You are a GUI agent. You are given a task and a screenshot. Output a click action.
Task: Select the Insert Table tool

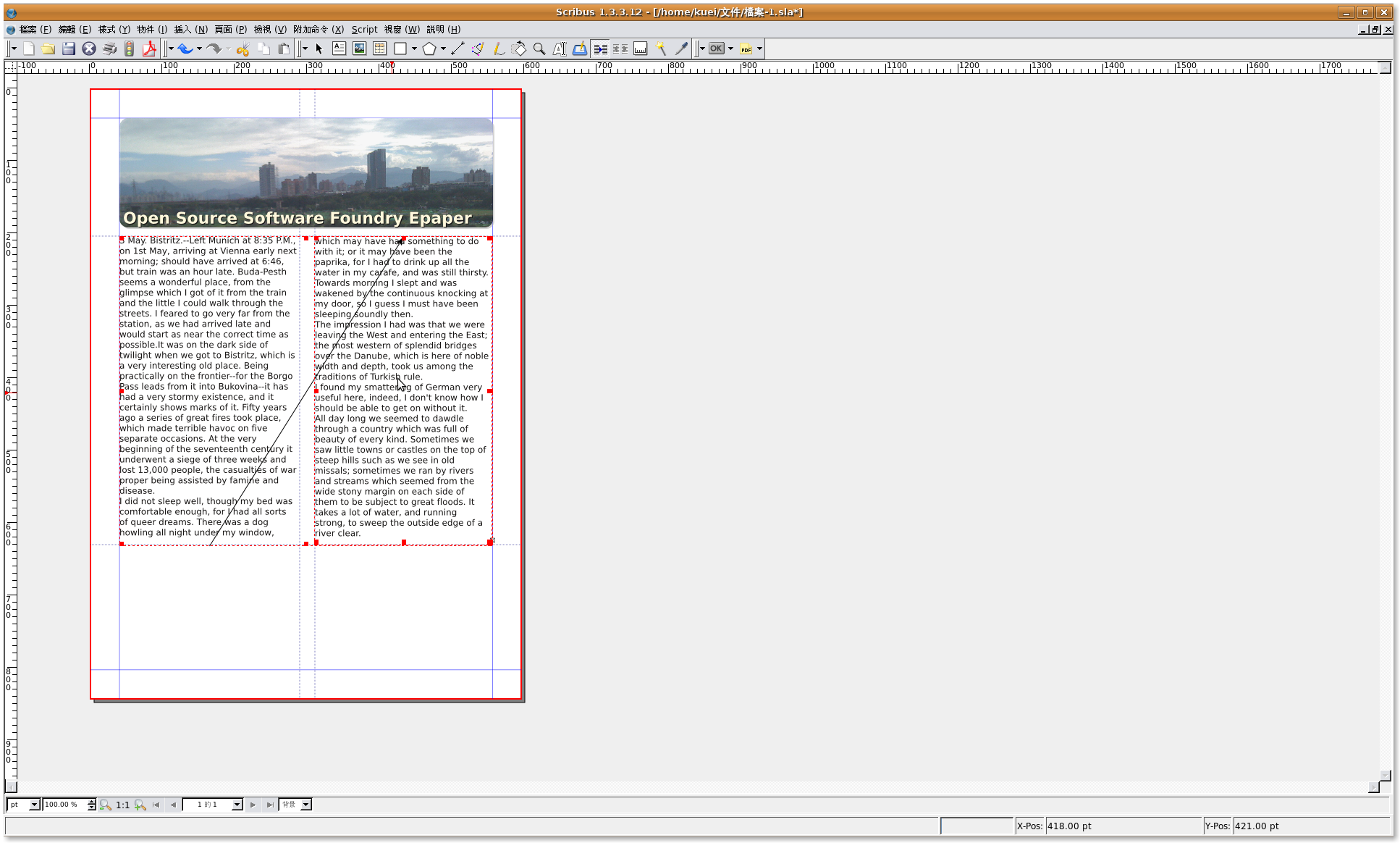pyautogui.click(x=379, y=49)
